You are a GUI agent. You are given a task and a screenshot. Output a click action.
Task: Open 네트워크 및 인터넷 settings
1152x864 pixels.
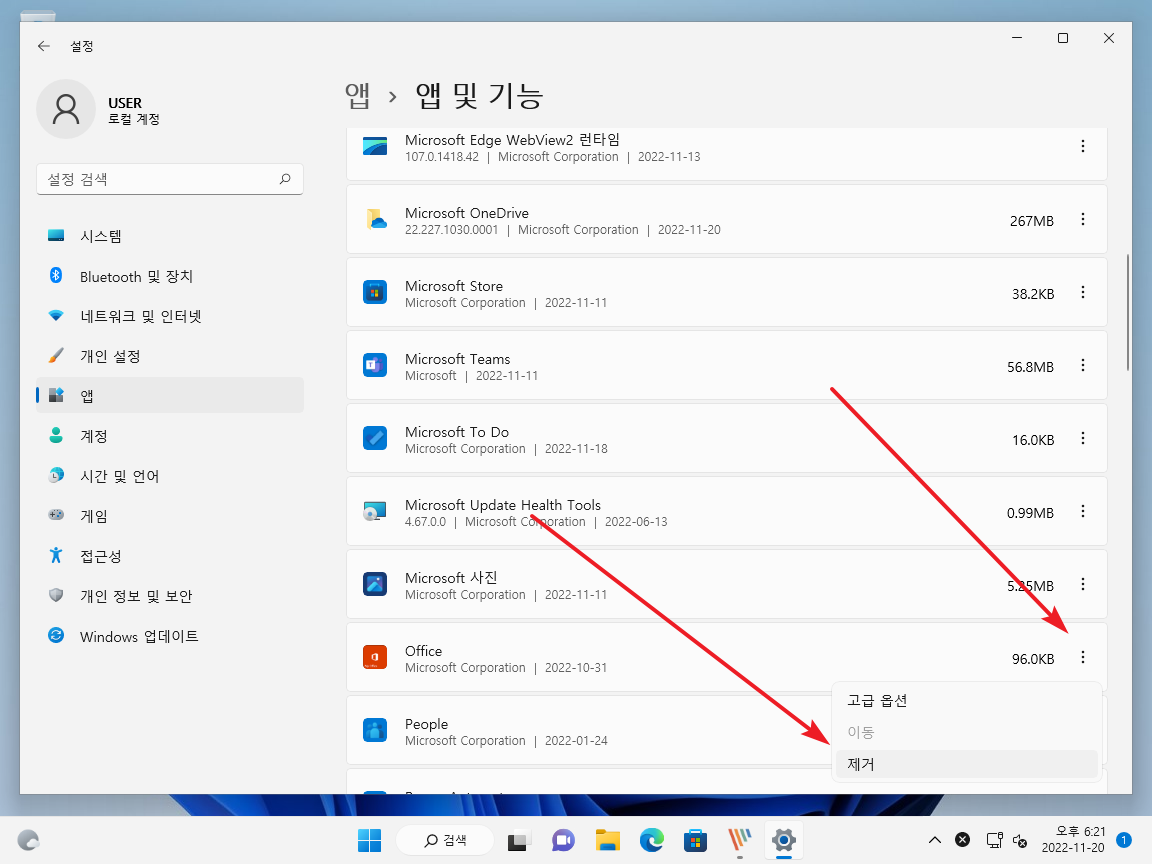(170, 316)
